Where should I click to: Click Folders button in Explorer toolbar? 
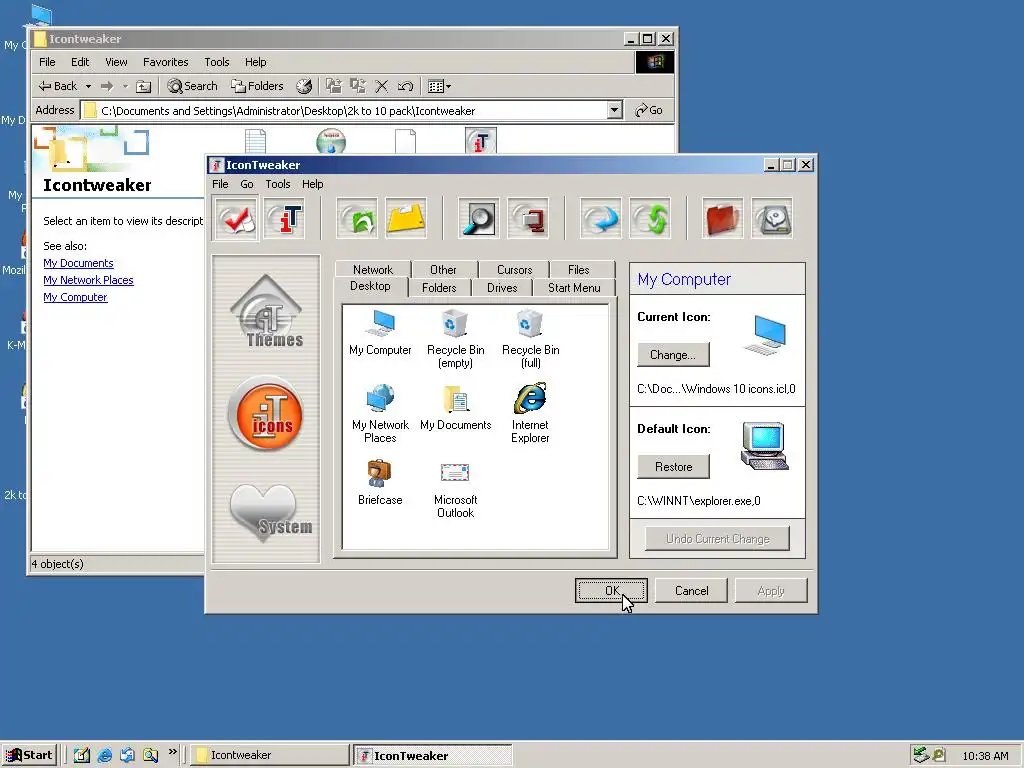257,86
